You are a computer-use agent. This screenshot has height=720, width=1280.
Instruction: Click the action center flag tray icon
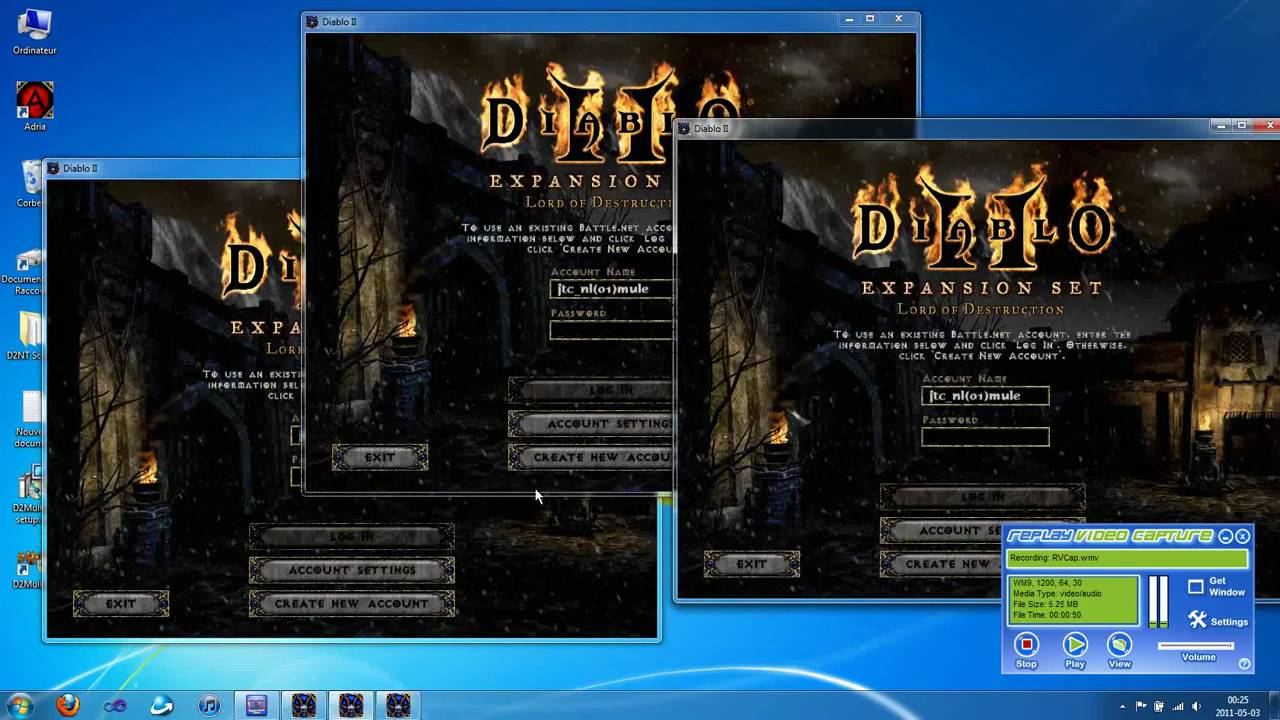click(x=1141, y=706)
